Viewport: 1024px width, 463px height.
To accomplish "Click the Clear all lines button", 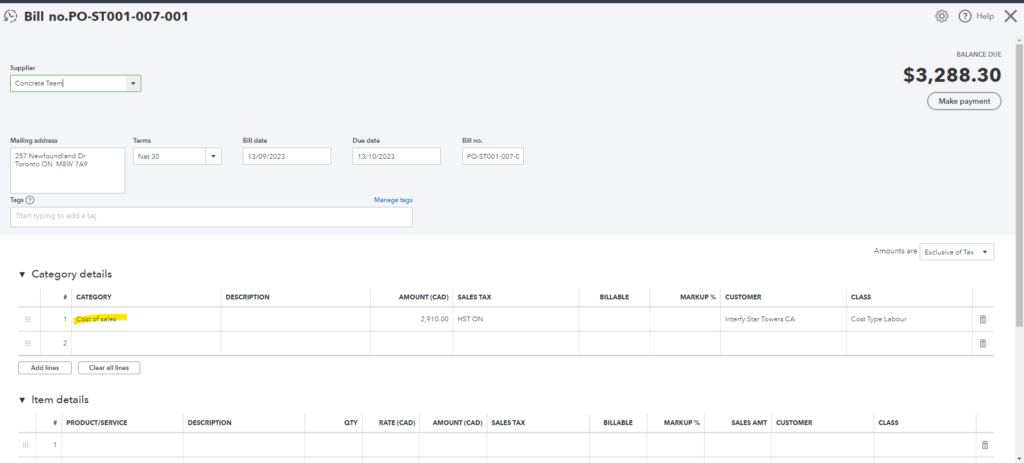I will tap(111, 368).
